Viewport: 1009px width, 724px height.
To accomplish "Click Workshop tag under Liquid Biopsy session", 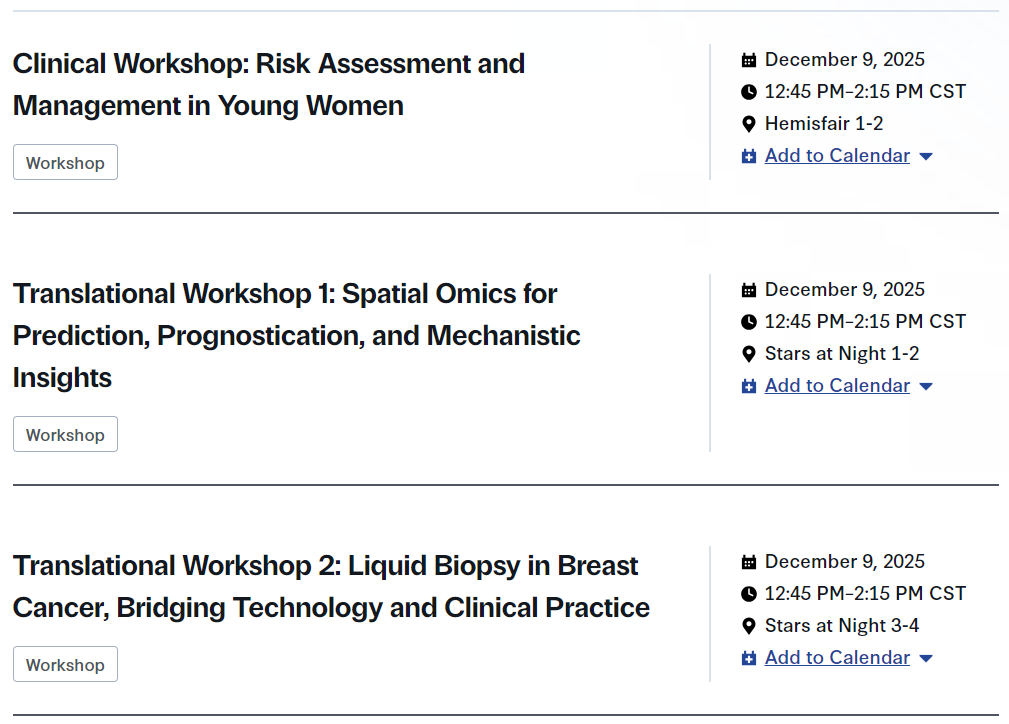I will (x=65, y=665).
